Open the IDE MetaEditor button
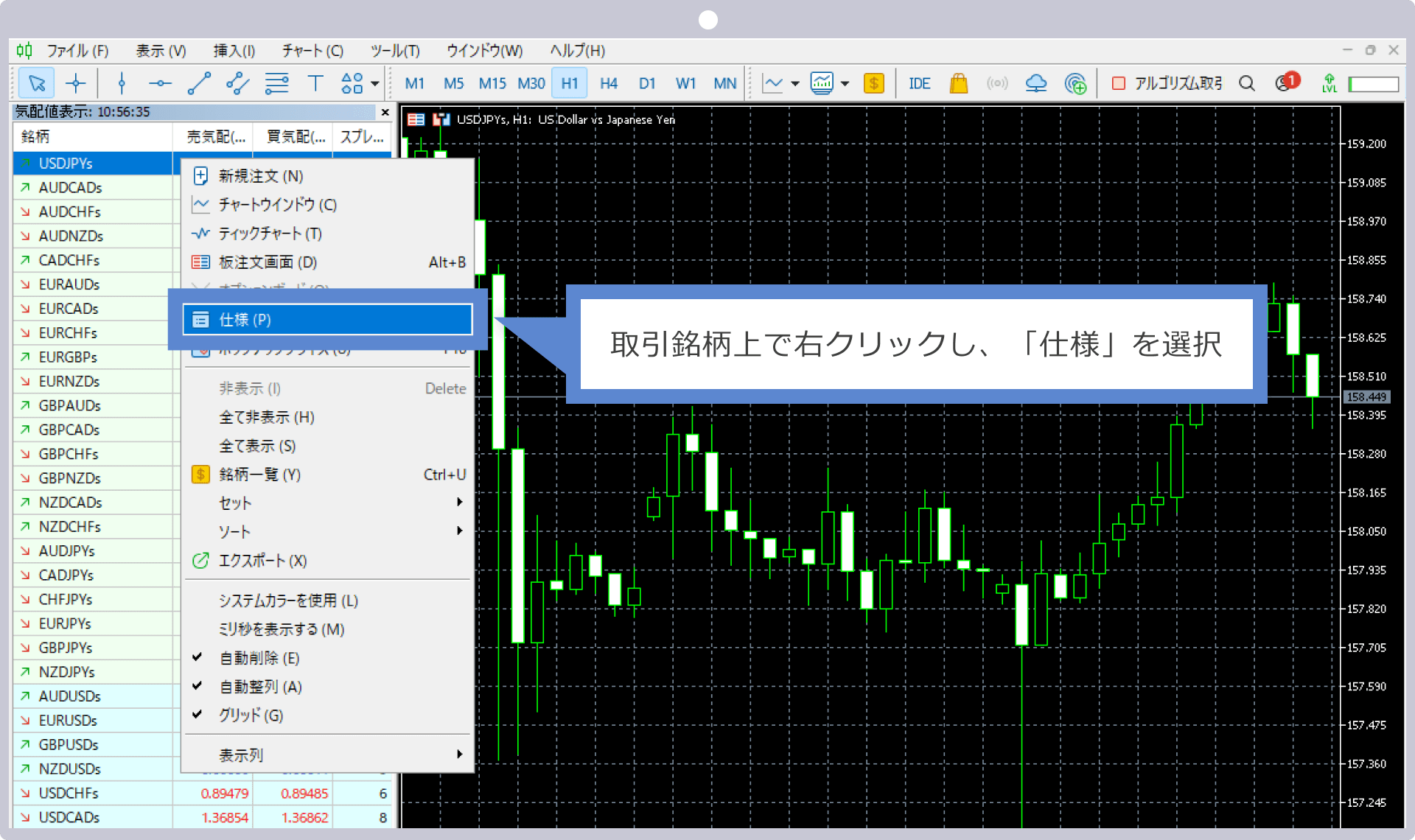The image size is (1415, 840). (919, 83)
